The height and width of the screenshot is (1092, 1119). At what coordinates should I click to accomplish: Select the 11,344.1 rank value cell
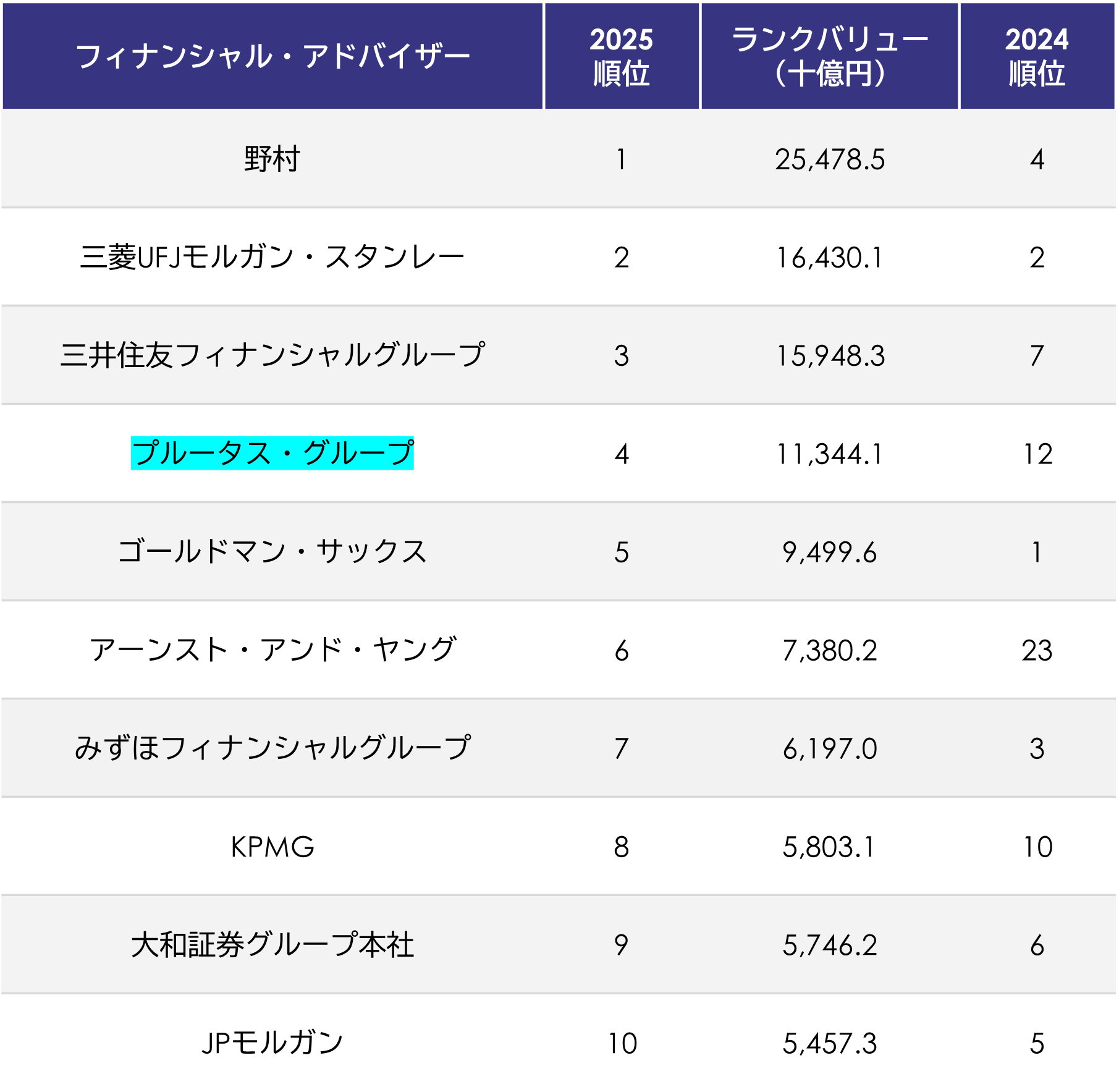tap(829, 454)
